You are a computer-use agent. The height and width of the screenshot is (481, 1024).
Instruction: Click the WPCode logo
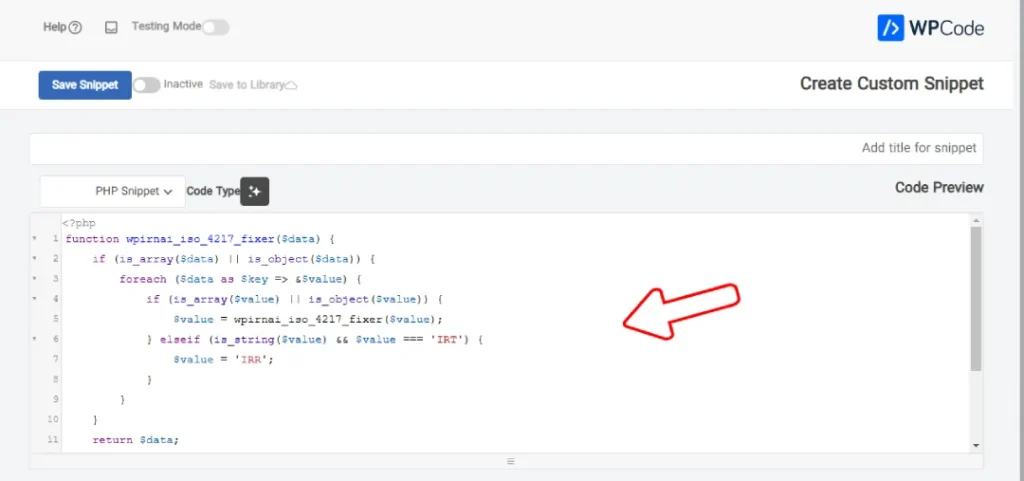pyautogui.click(x=930, y=28)
